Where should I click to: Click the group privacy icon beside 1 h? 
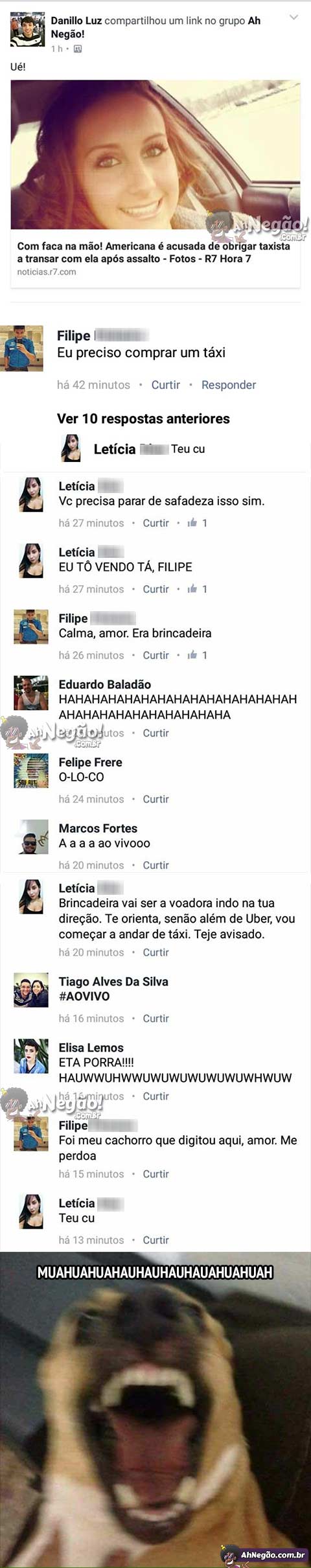pos(78,49)
